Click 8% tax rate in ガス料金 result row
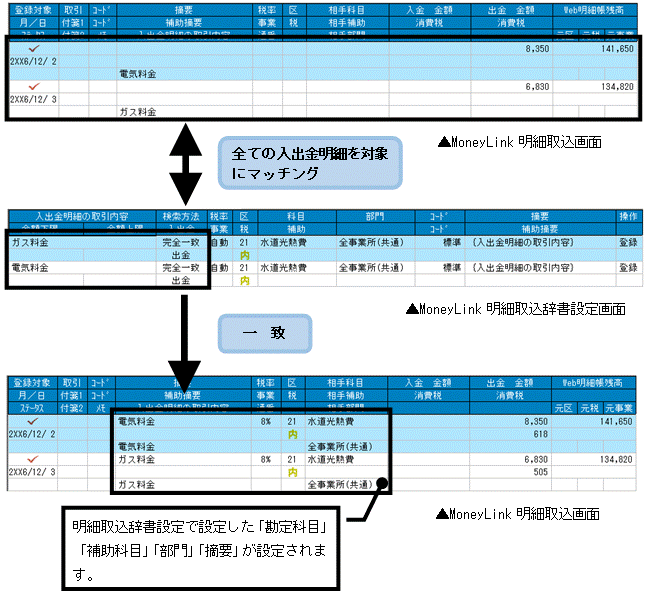This screenshot has height=595, width=657. click(266, 459)
